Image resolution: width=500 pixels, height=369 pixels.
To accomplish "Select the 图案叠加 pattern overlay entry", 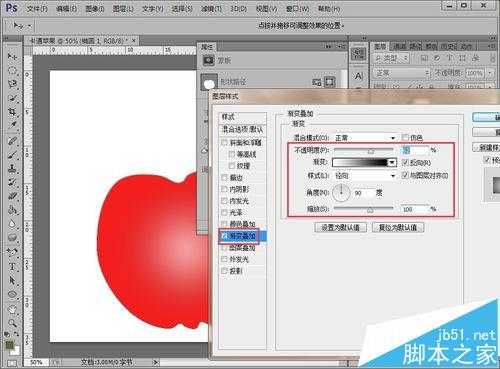I will [x=242, y=248].
